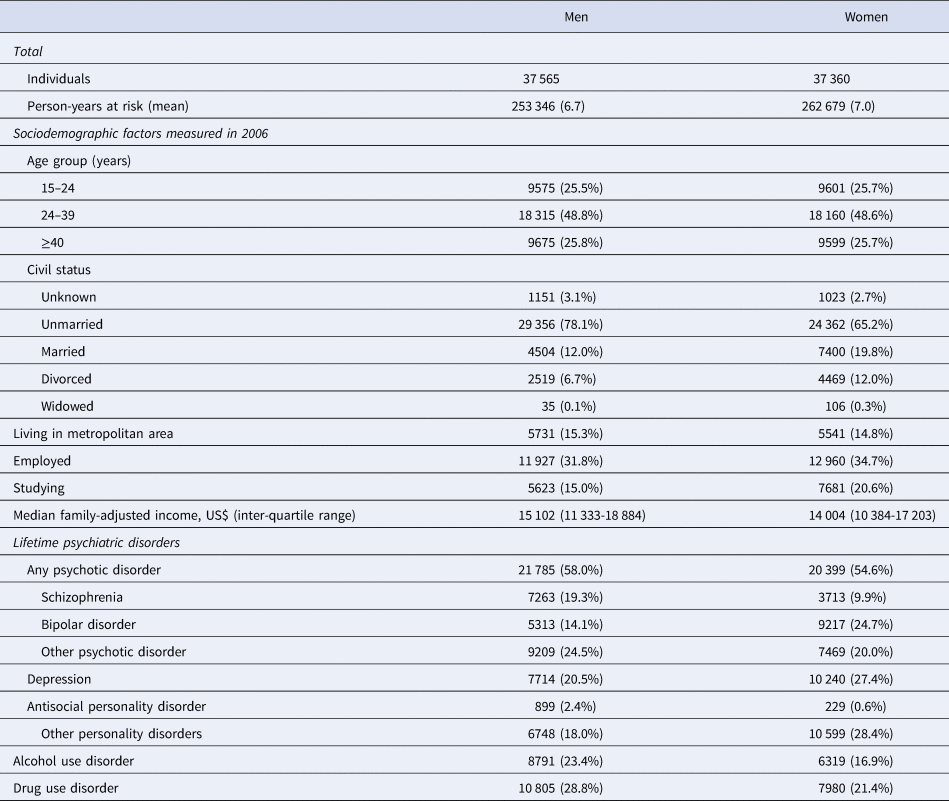The image size is (949, 801).
Task: Click the Alcohol use disorder label
Action: click(72, 760)
